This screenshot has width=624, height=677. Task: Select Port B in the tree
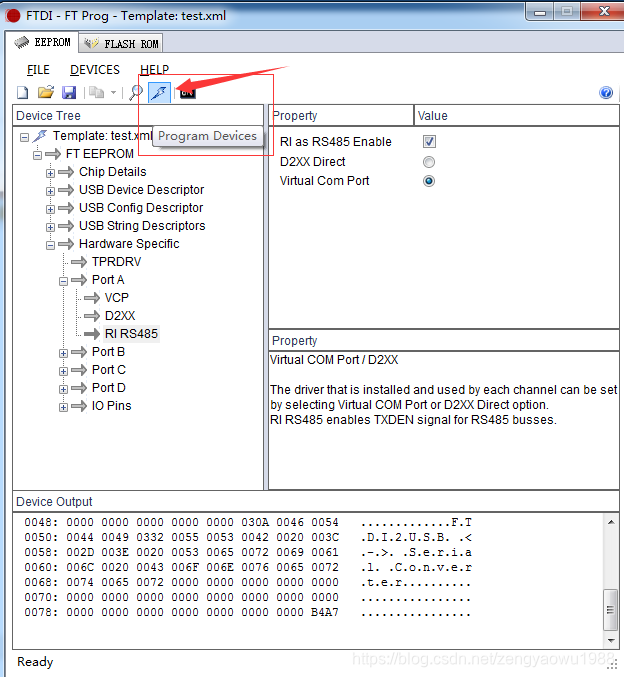pos(108,352)
